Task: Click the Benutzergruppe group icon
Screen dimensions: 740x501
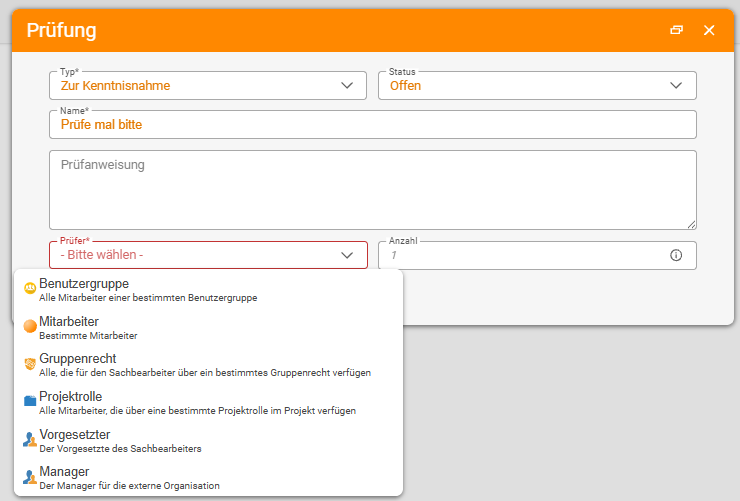Action: [x=30, y=288]
